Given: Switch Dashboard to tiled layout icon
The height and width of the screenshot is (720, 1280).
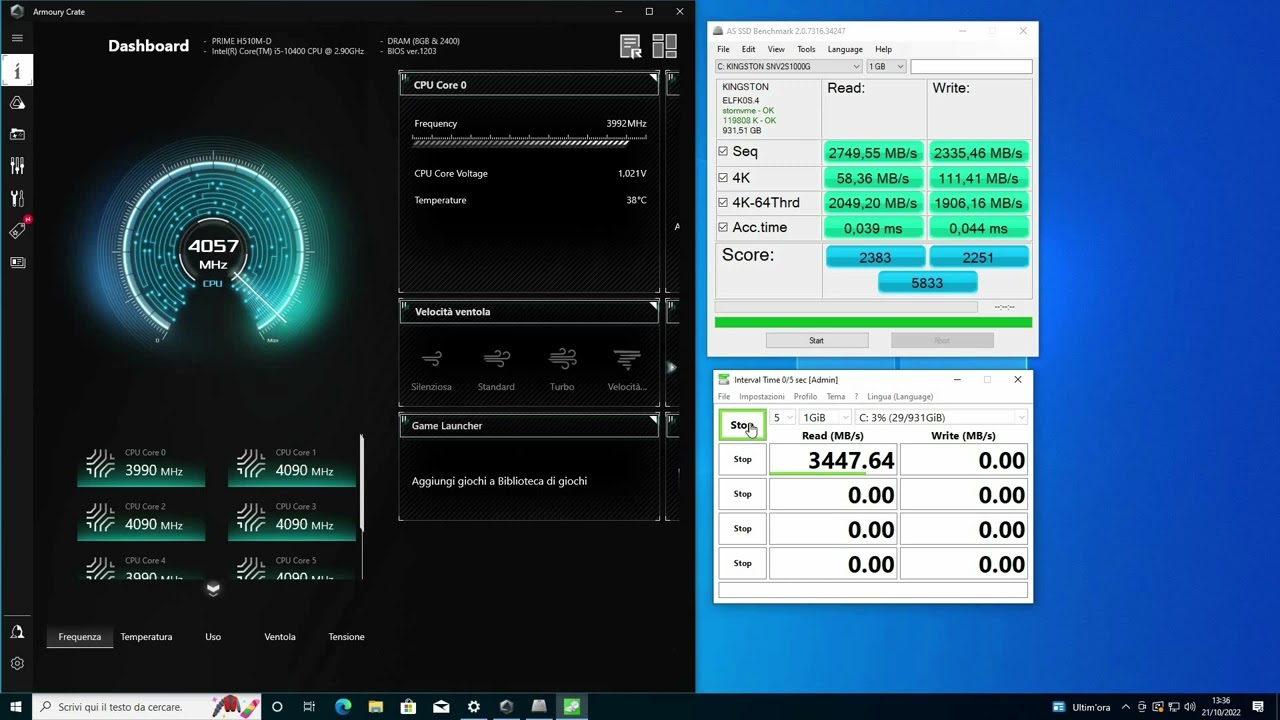Looking at the screenshot, I should (664, 46).
